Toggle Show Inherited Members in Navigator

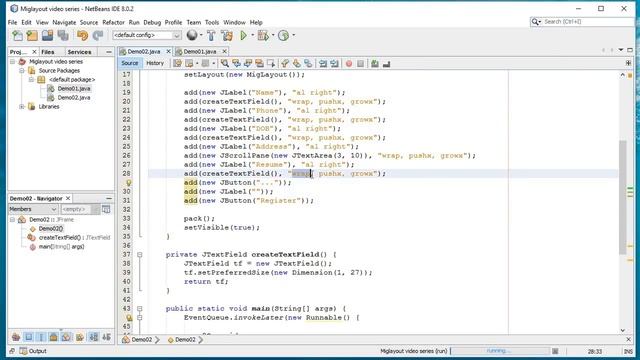tap(16, 337)
